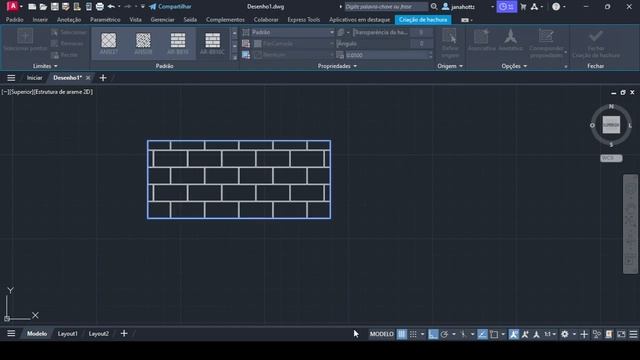640x360 pixels.
Task: Switch to the Iniciar file tab
Action: (34, 78)
